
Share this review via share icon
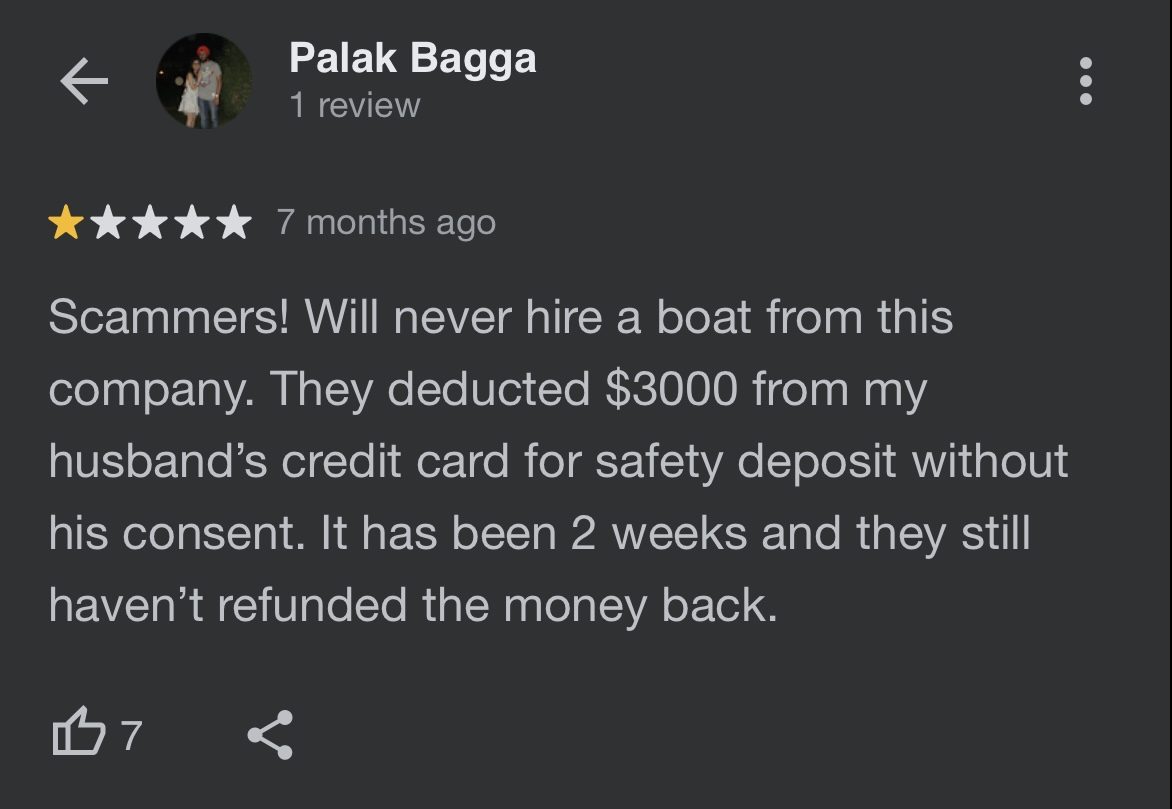(271, 735)
